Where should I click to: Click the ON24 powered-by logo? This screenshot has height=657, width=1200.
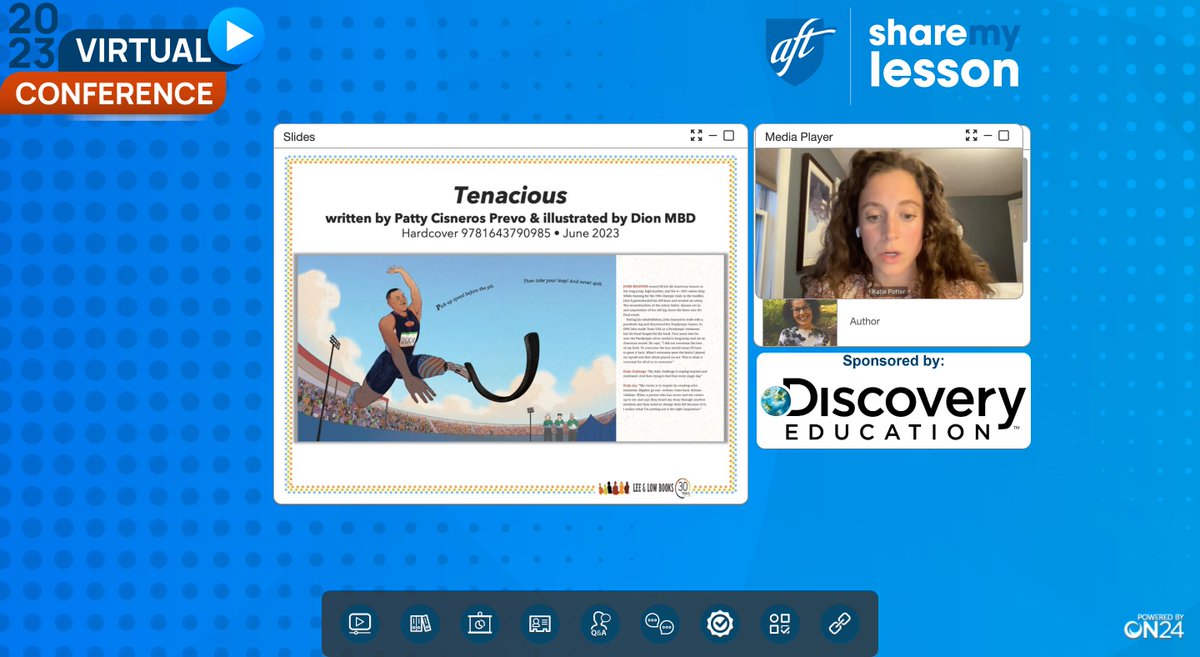click(x=1154, y=626)
